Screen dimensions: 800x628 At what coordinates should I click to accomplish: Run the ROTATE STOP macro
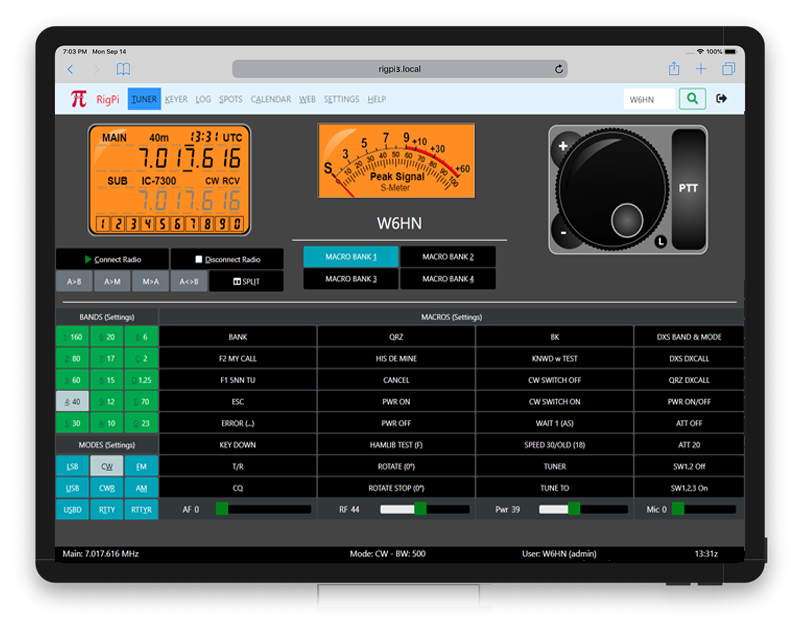[396, 488]
